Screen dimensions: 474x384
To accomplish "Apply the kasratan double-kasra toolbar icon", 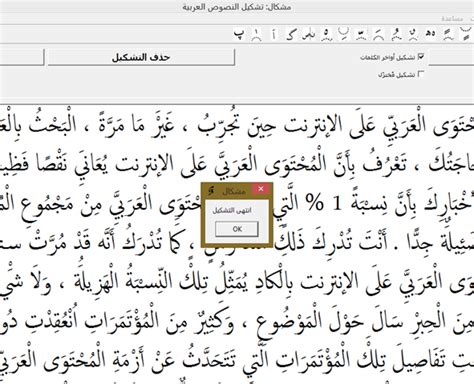I will coord(465,33).
